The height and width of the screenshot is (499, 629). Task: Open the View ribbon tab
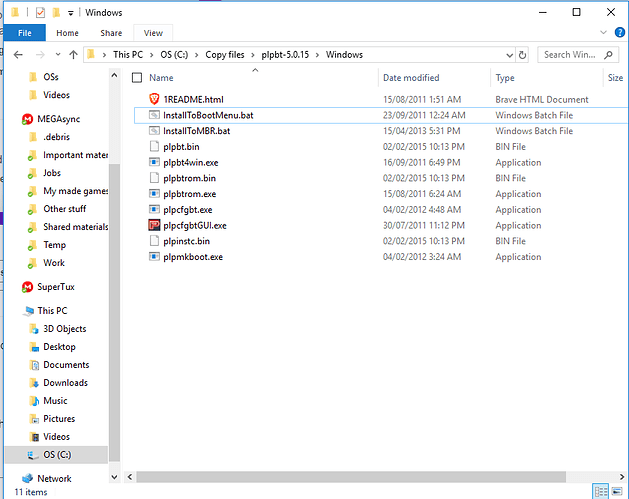coord(153,33)
